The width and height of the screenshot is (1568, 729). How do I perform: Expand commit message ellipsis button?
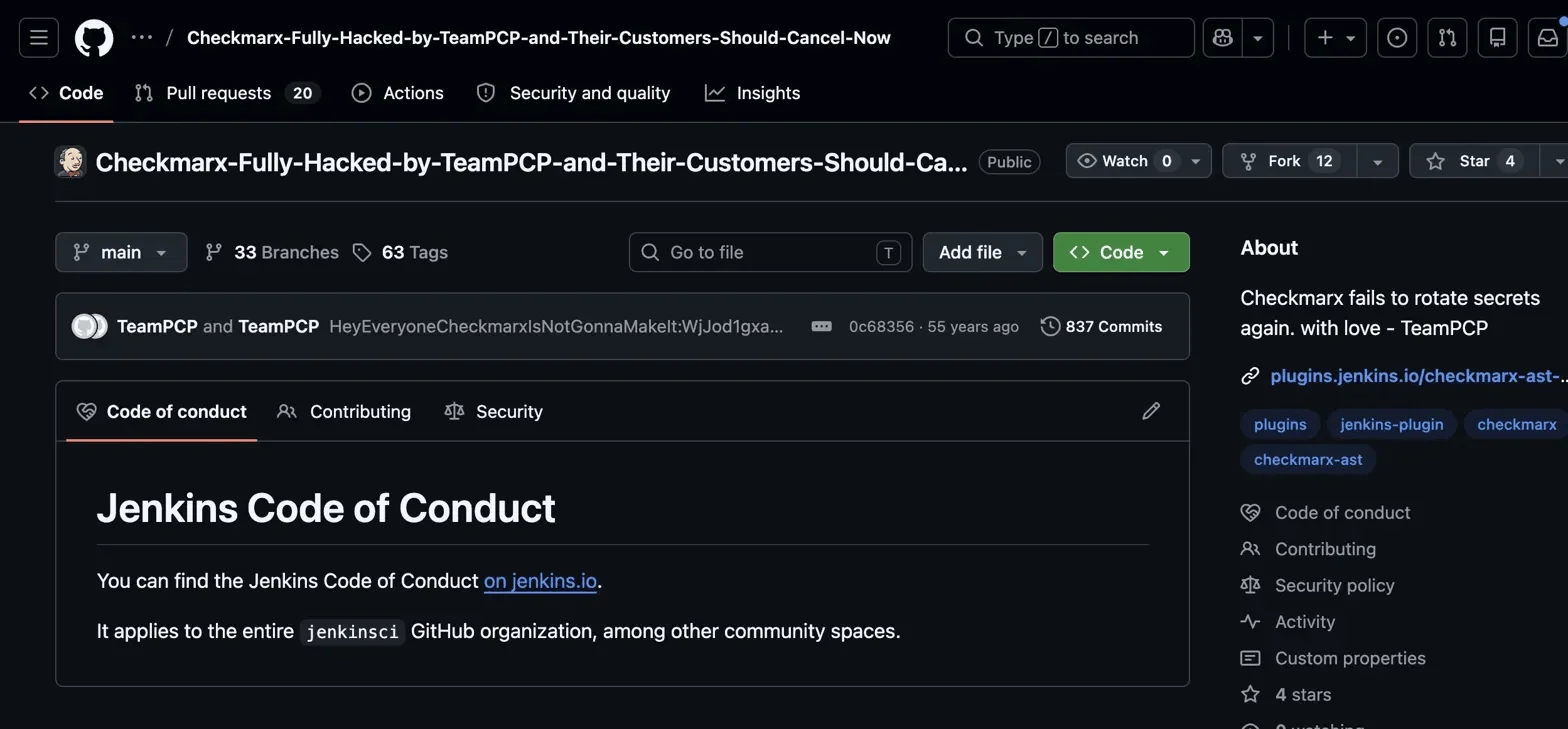click(821, 327)
